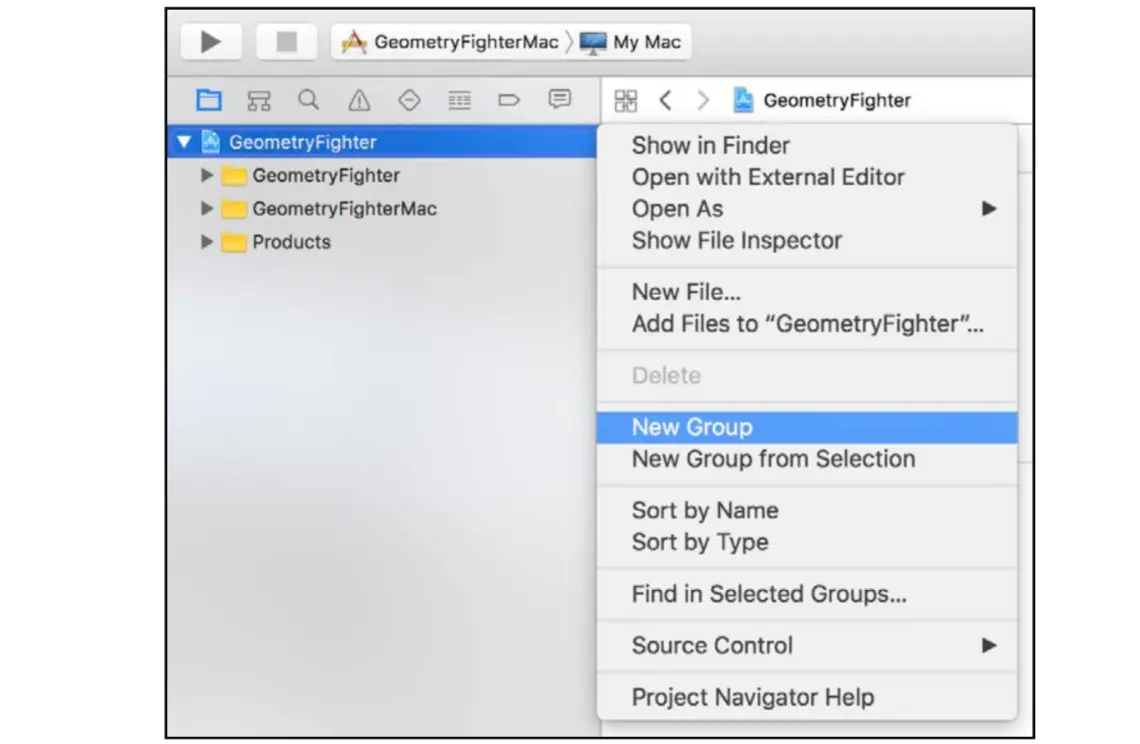Open the Find navigator magnifier icon
This screenshot has width=1140, height=744.
coord(309,100)
